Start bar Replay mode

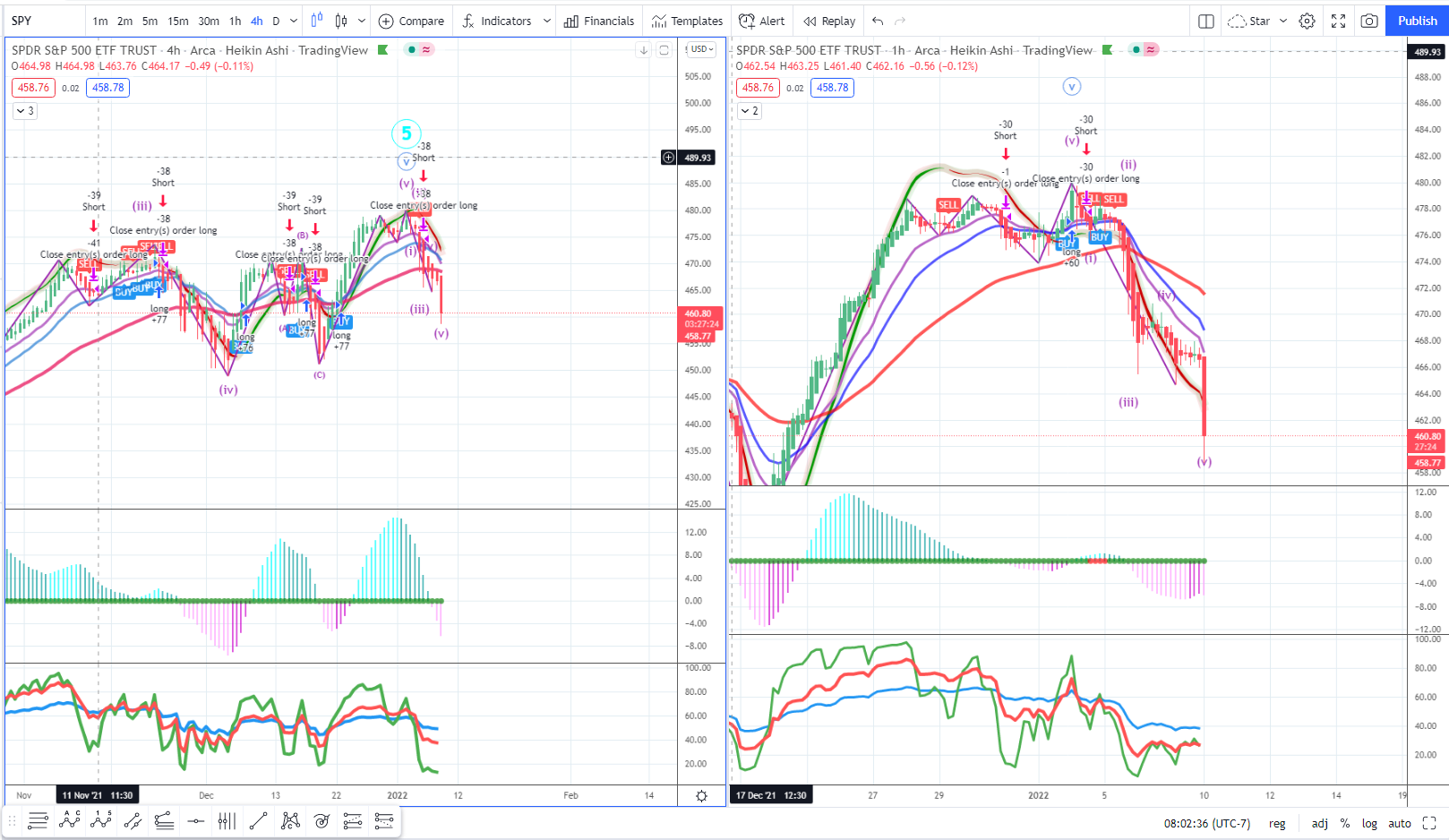pos(829,21)
